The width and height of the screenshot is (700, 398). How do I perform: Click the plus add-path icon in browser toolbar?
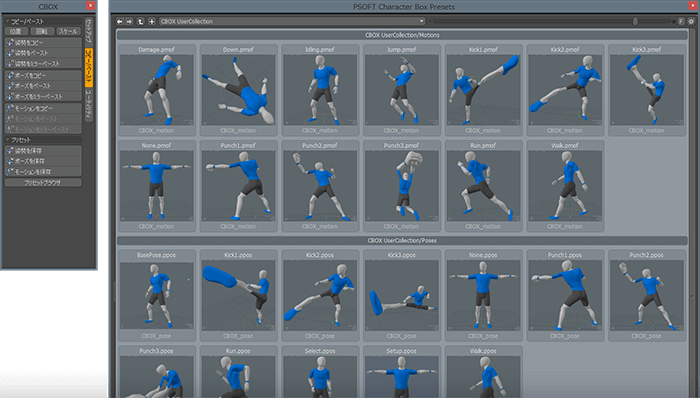[152, 21]
